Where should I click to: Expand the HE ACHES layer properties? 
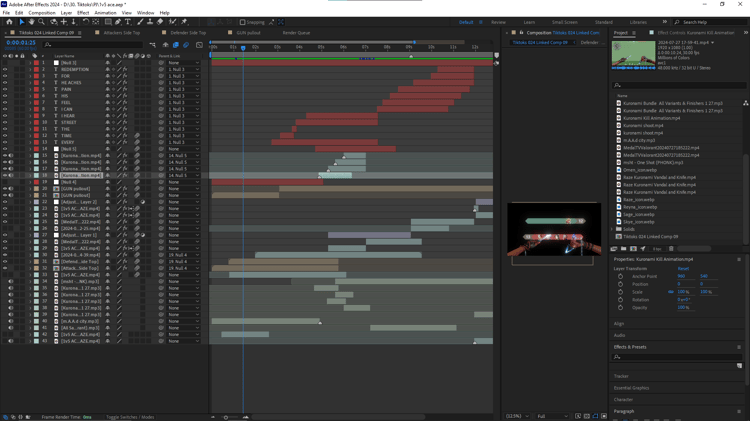[30, 83]
